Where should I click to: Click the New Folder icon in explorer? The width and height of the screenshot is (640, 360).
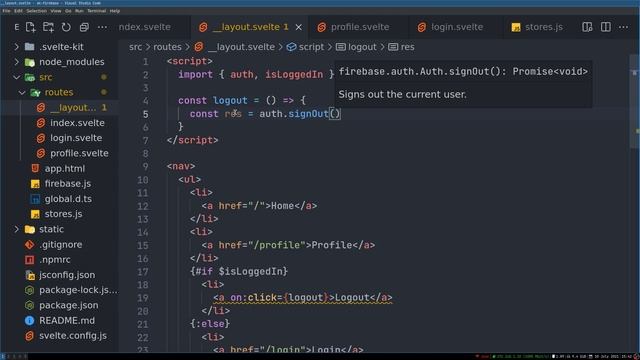[x=49, y=27]
